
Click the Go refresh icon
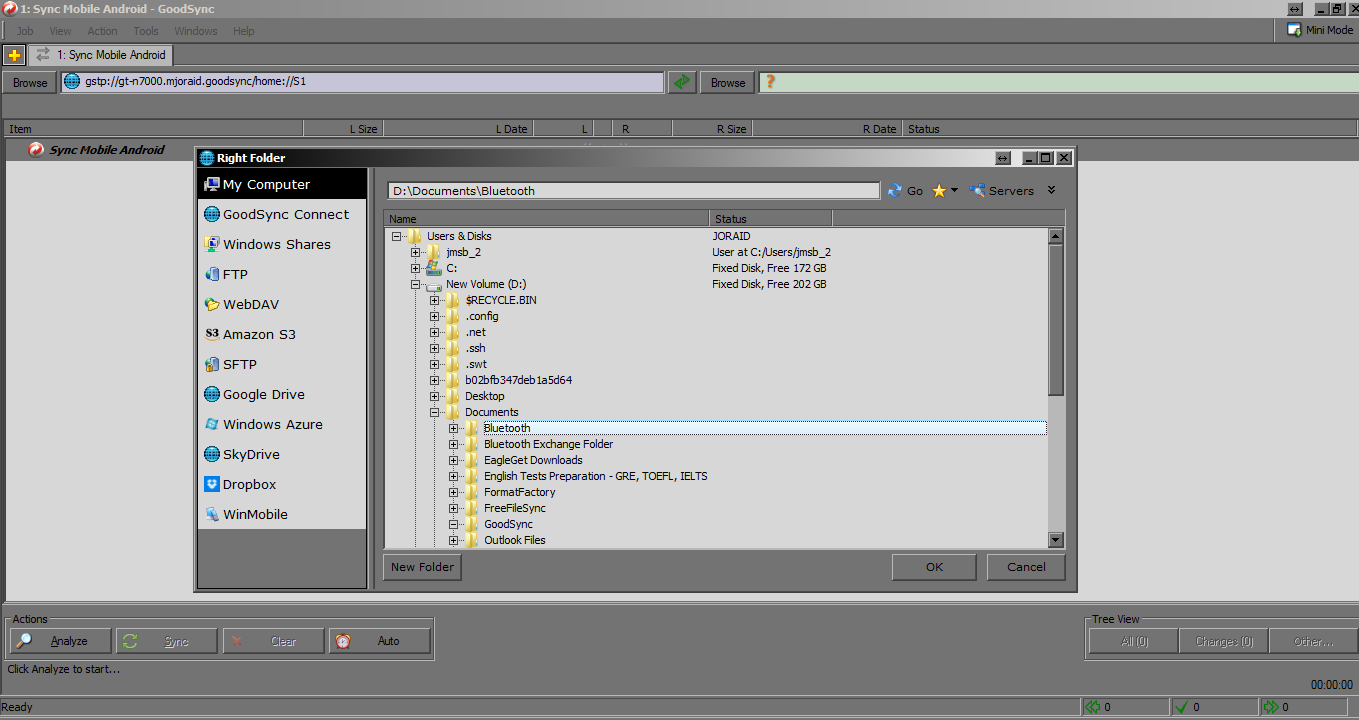[x=895, y=190]
